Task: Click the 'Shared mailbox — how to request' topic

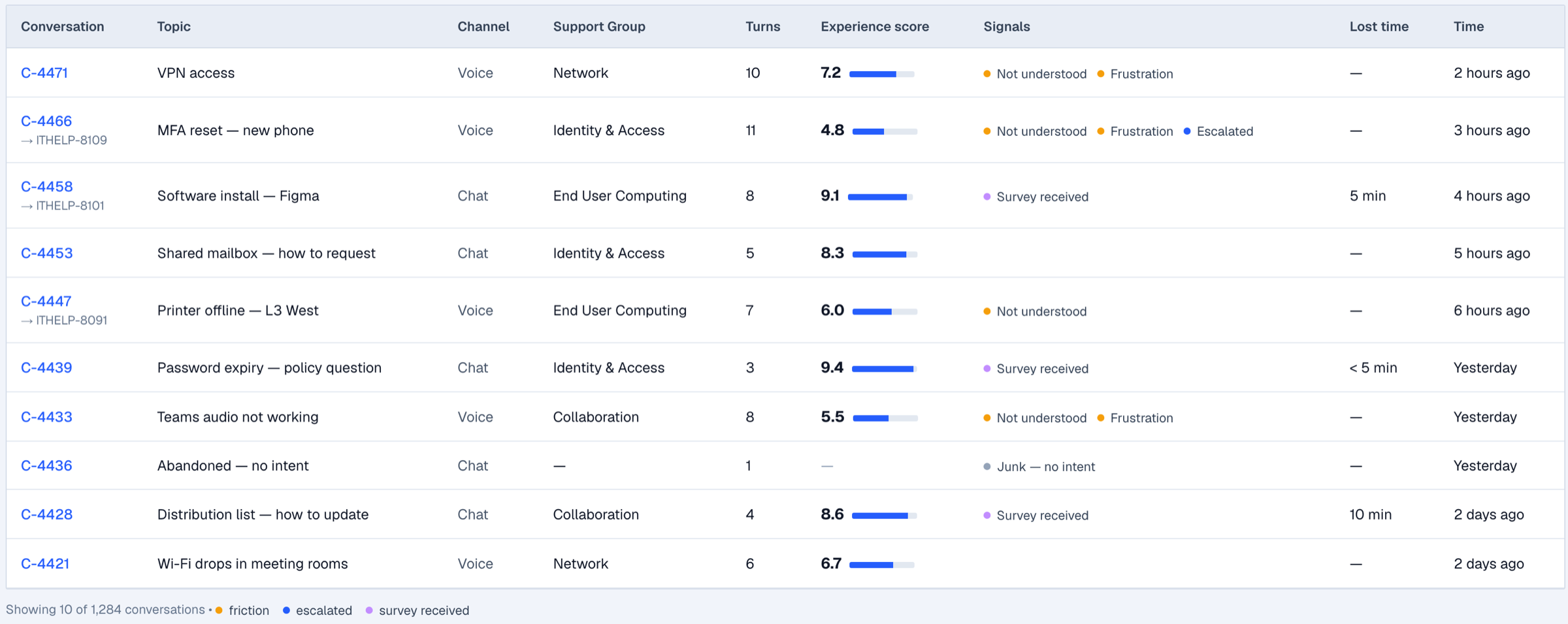Action: tap(267, 254)
